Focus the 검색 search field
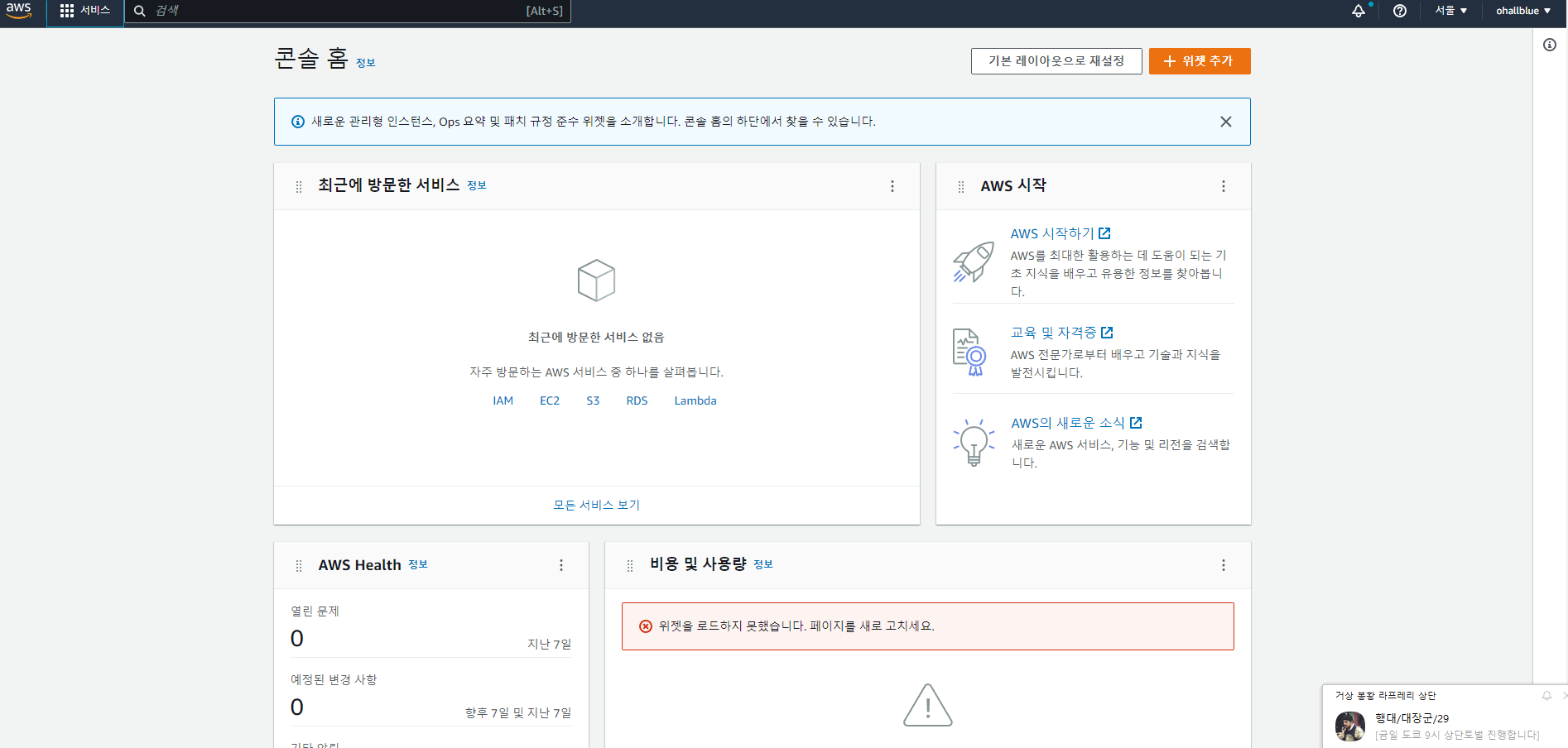The width and height of the screenshot is (1568, 748). tap(348, 11)
